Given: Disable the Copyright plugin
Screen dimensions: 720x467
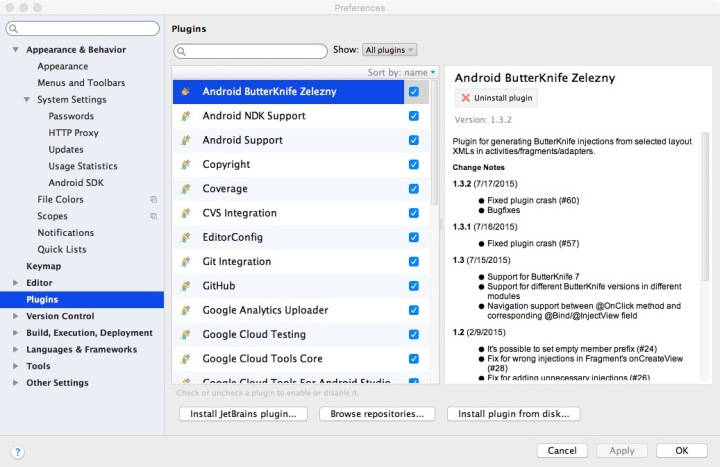Looking at the screenshot, I should (x=414, y=164).
